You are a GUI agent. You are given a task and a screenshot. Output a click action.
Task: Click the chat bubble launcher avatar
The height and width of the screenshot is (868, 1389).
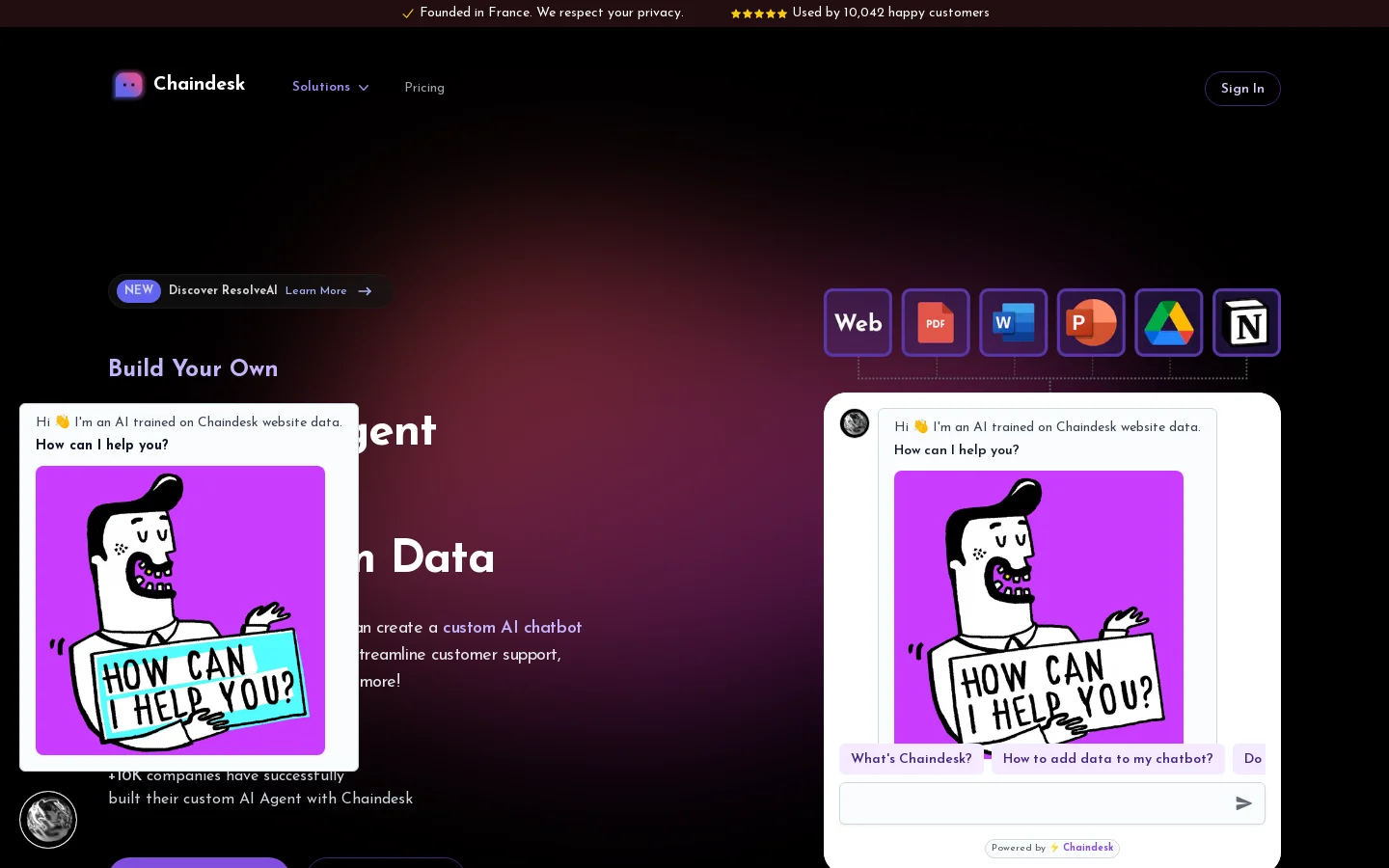(48, 820)
